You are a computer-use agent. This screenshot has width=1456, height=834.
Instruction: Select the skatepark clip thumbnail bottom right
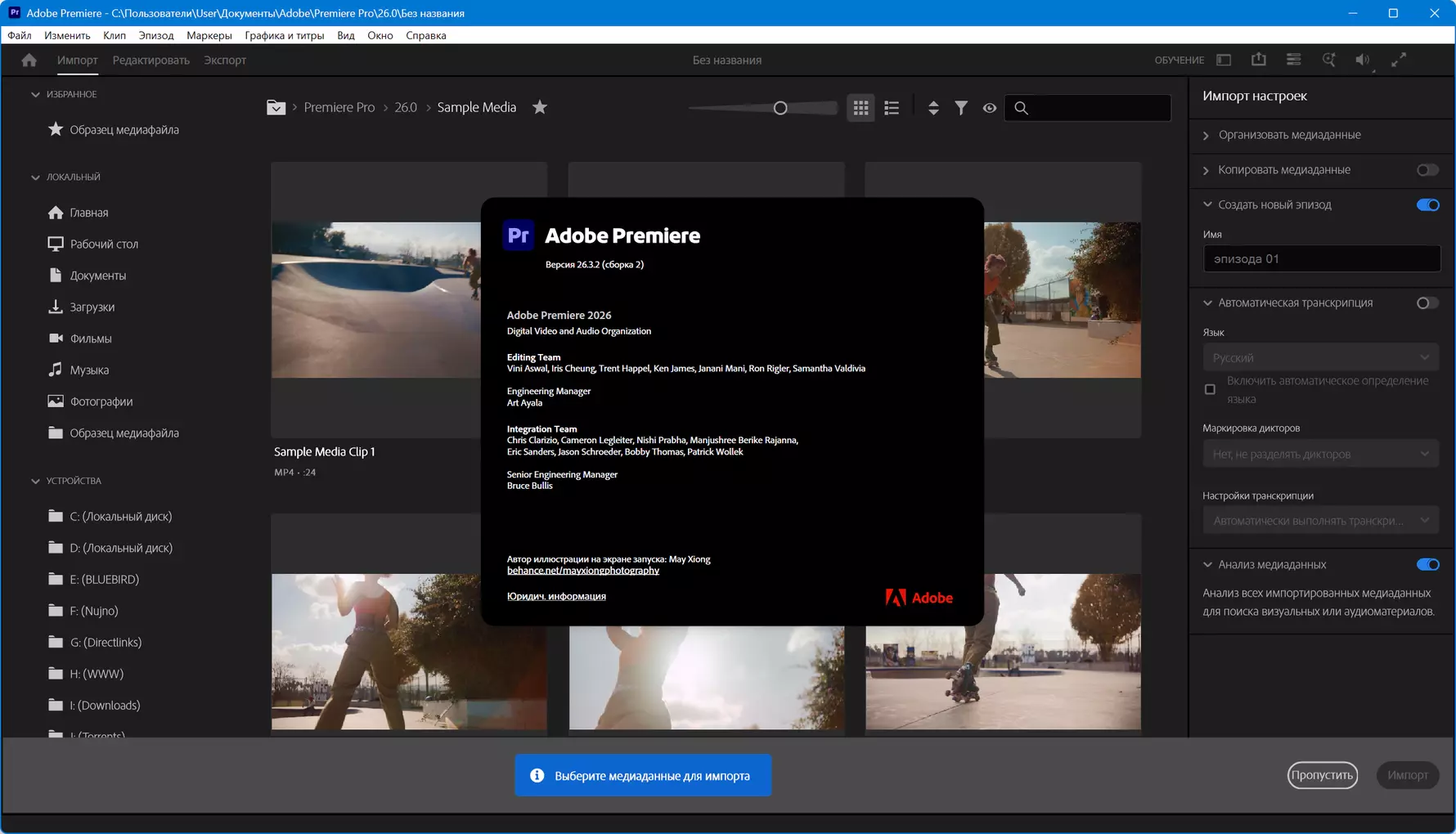(x=1003, y=652)
